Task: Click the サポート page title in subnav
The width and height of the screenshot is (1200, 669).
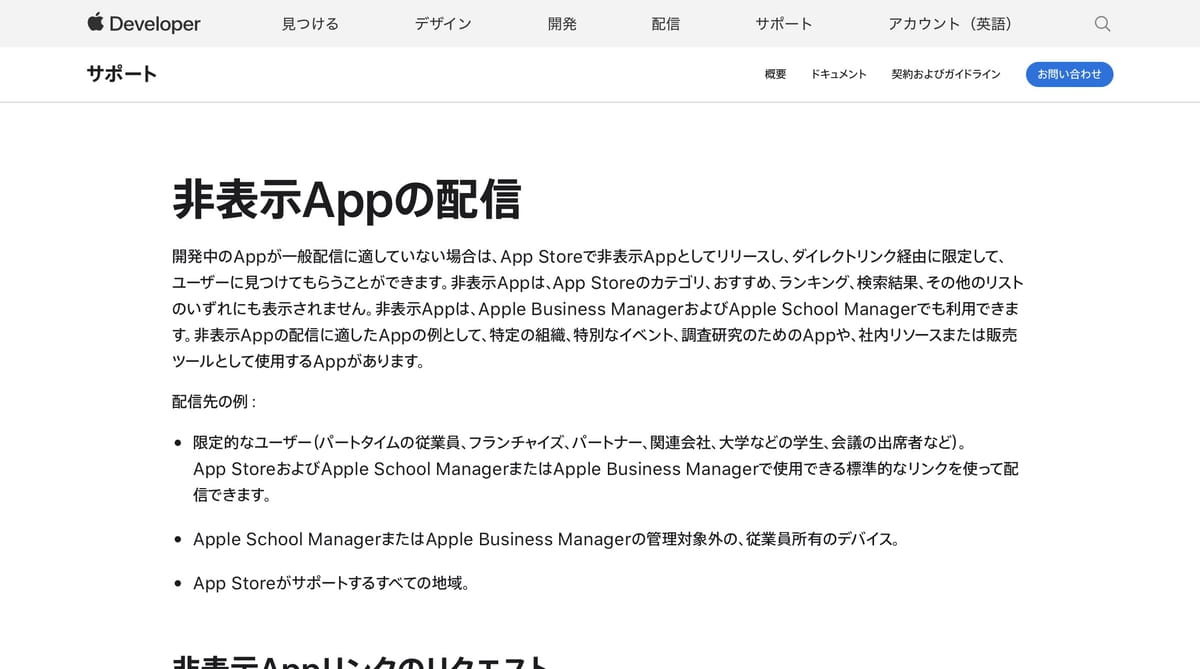Action: pyautogui.click(x=122, y=74)
